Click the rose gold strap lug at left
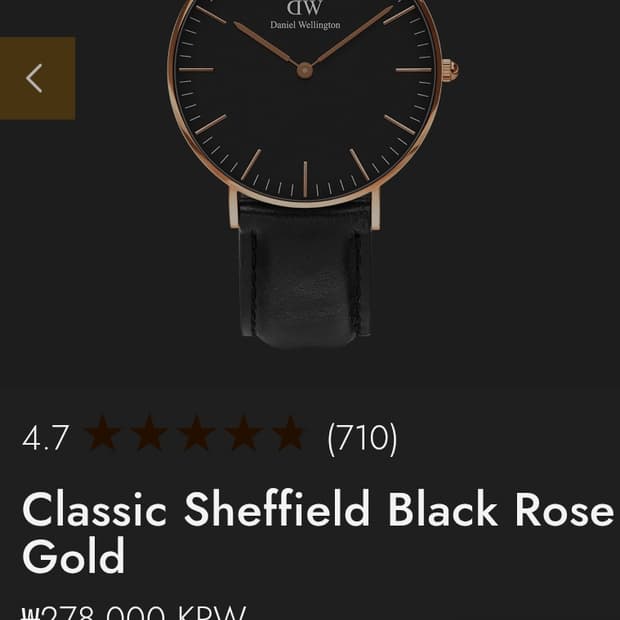The width and height of the screenshot is (620, 620). point(233,208)
